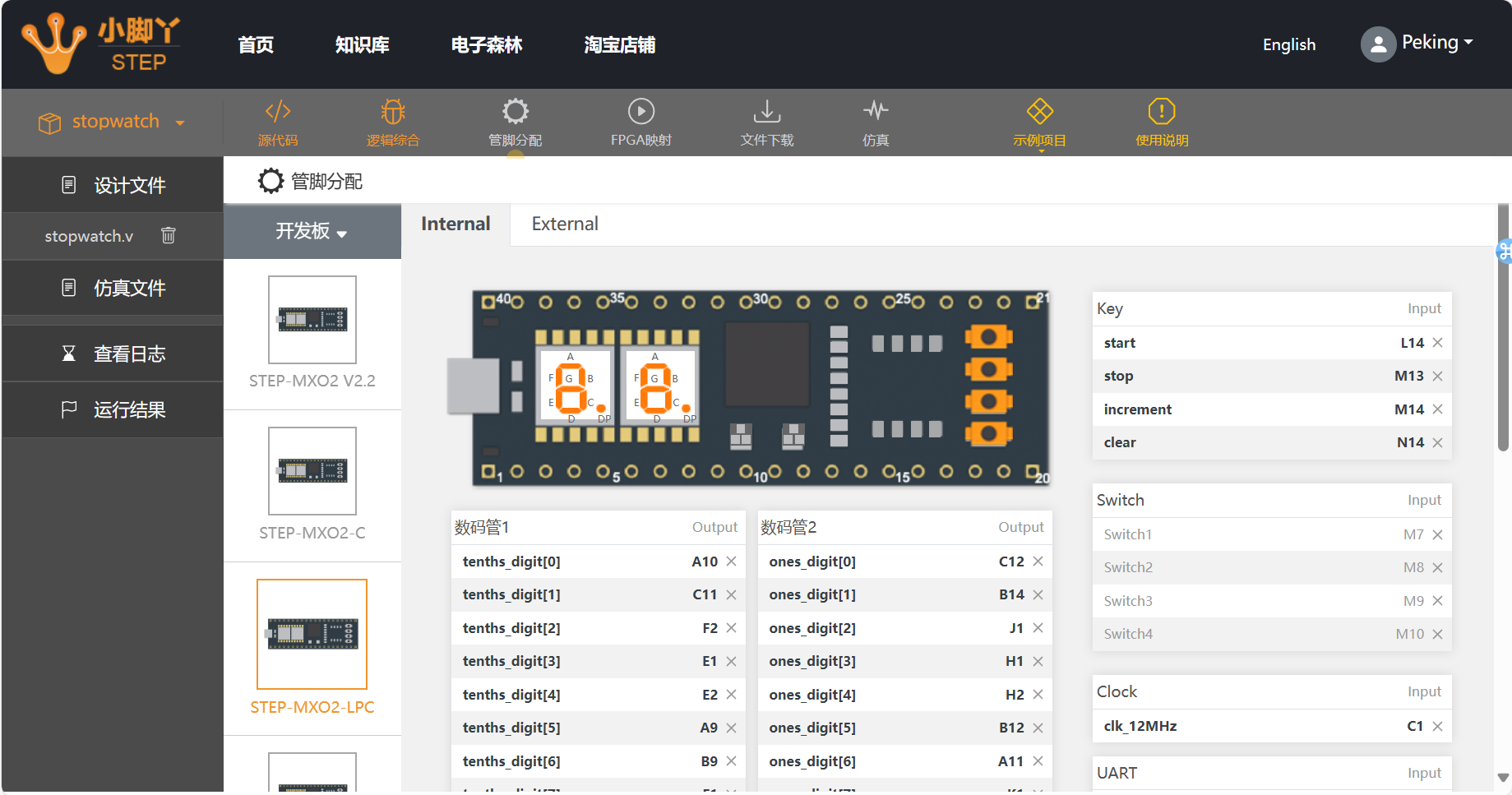This screenshot has height=795, width=1512.
Task: Open the 使用说明 usage instructions
Action: tap(1162, 123)
